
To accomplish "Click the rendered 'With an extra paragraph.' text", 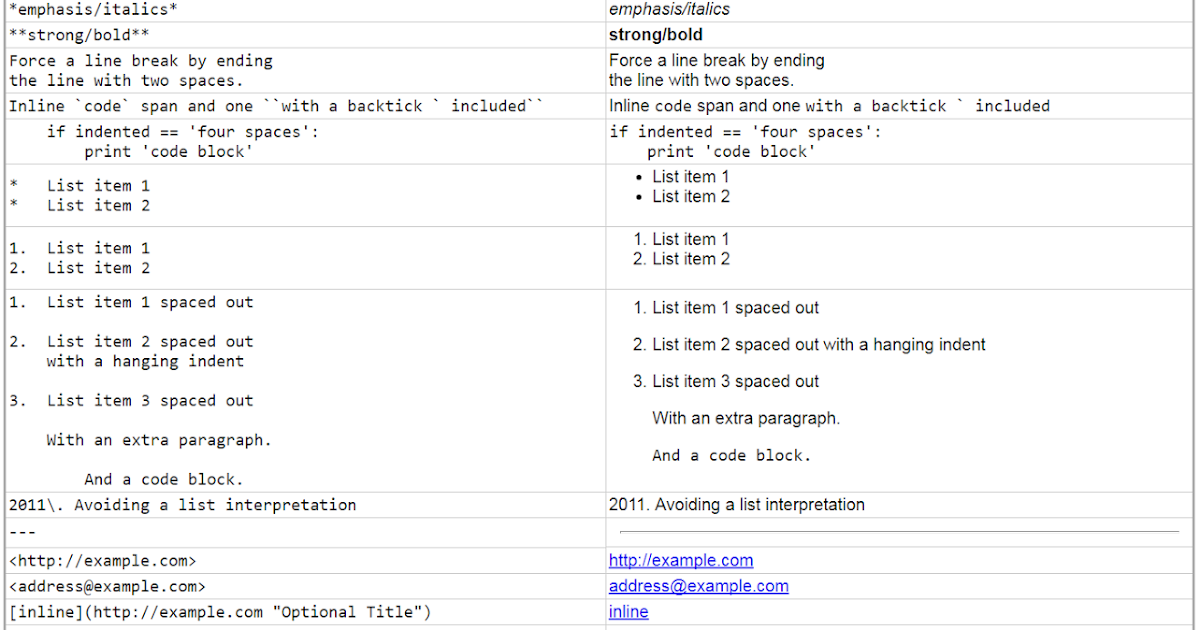I will click(746, 418).
